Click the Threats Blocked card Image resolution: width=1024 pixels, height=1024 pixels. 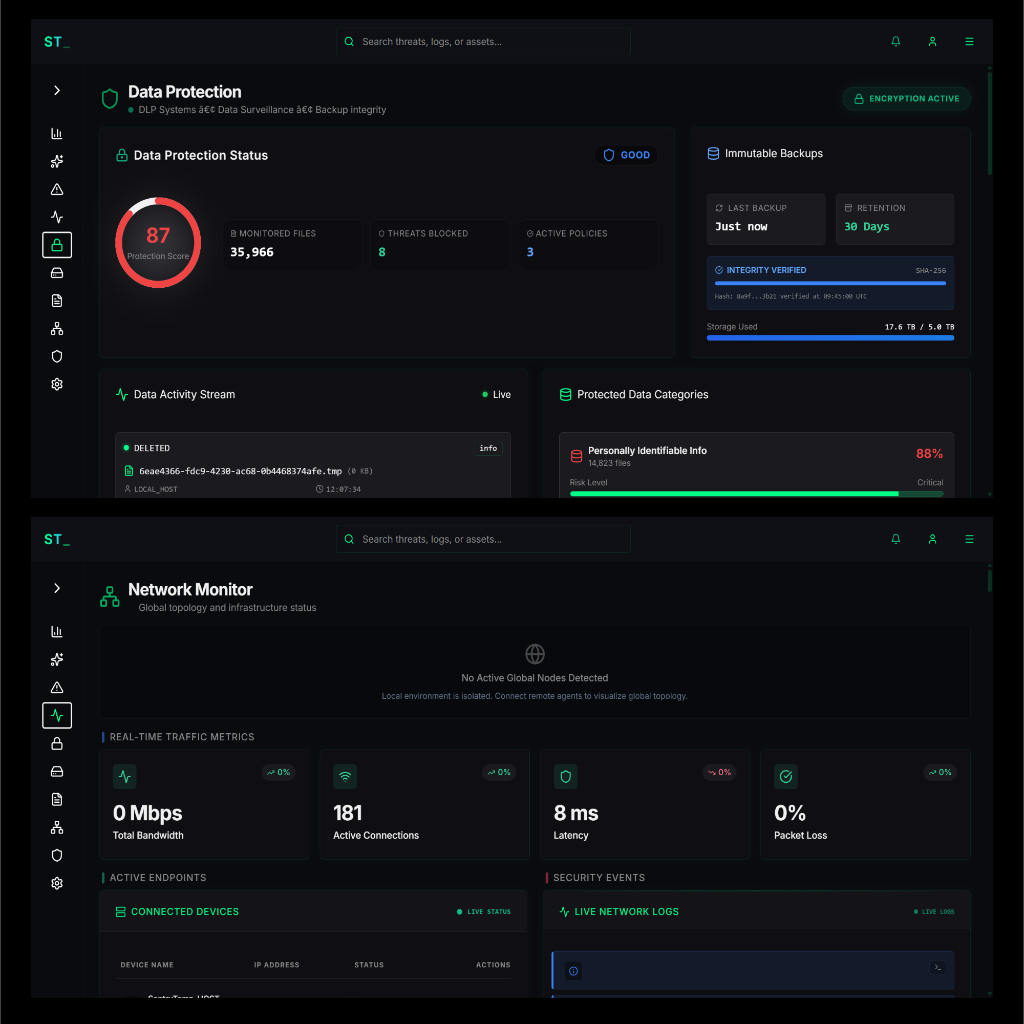coord(440,244)
